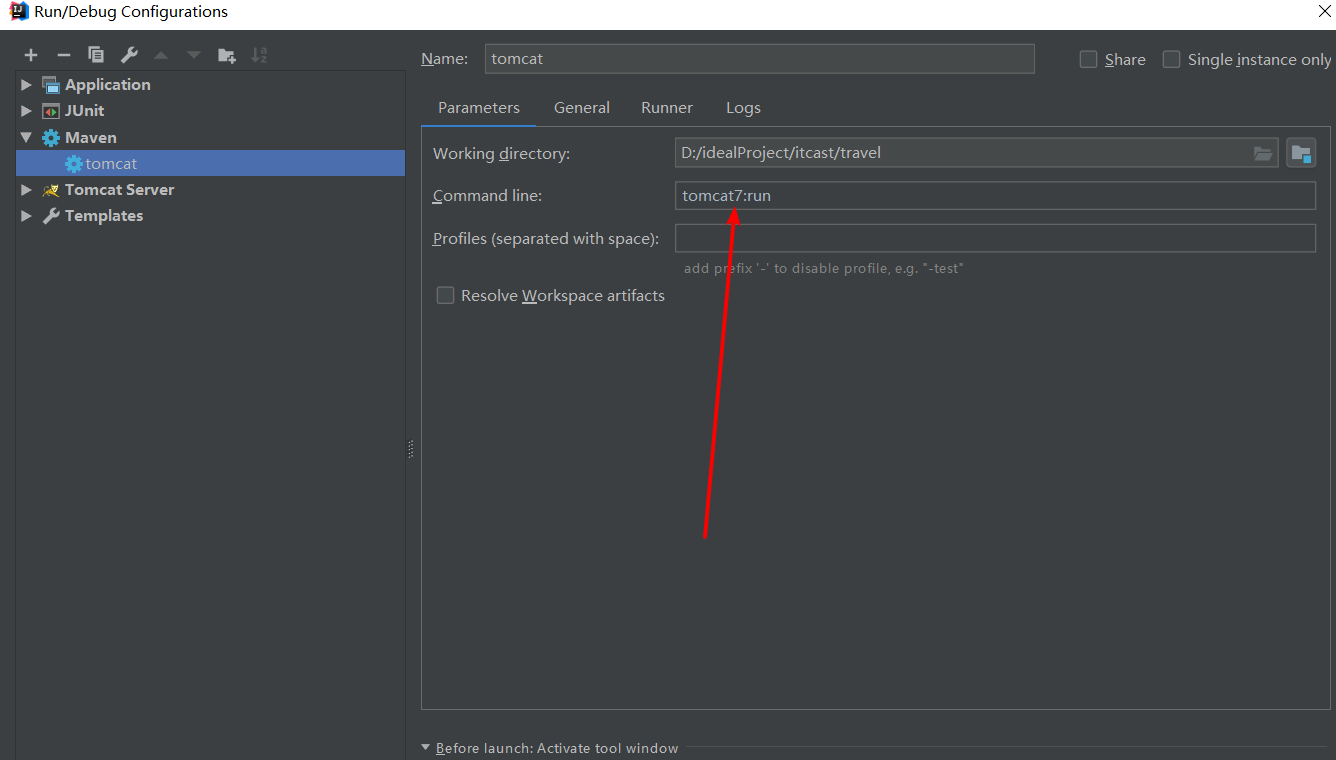Insert project directory macro icon

coord(1301,152)
